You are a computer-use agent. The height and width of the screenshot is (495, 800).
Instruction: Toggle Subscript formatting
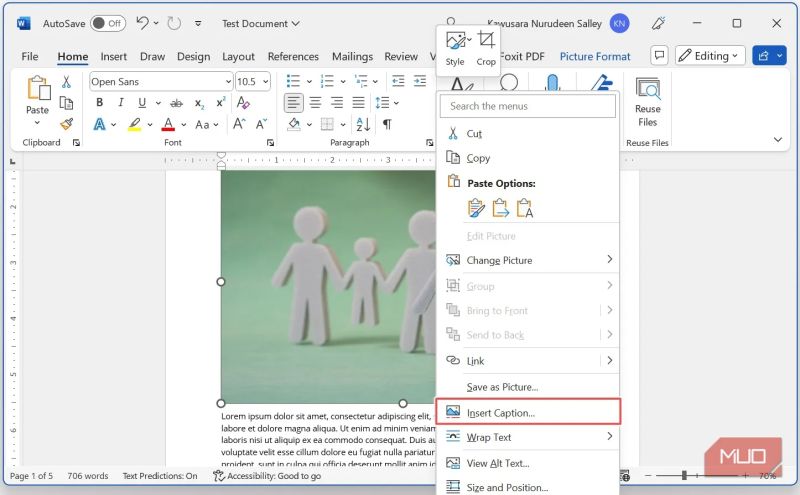199,103
